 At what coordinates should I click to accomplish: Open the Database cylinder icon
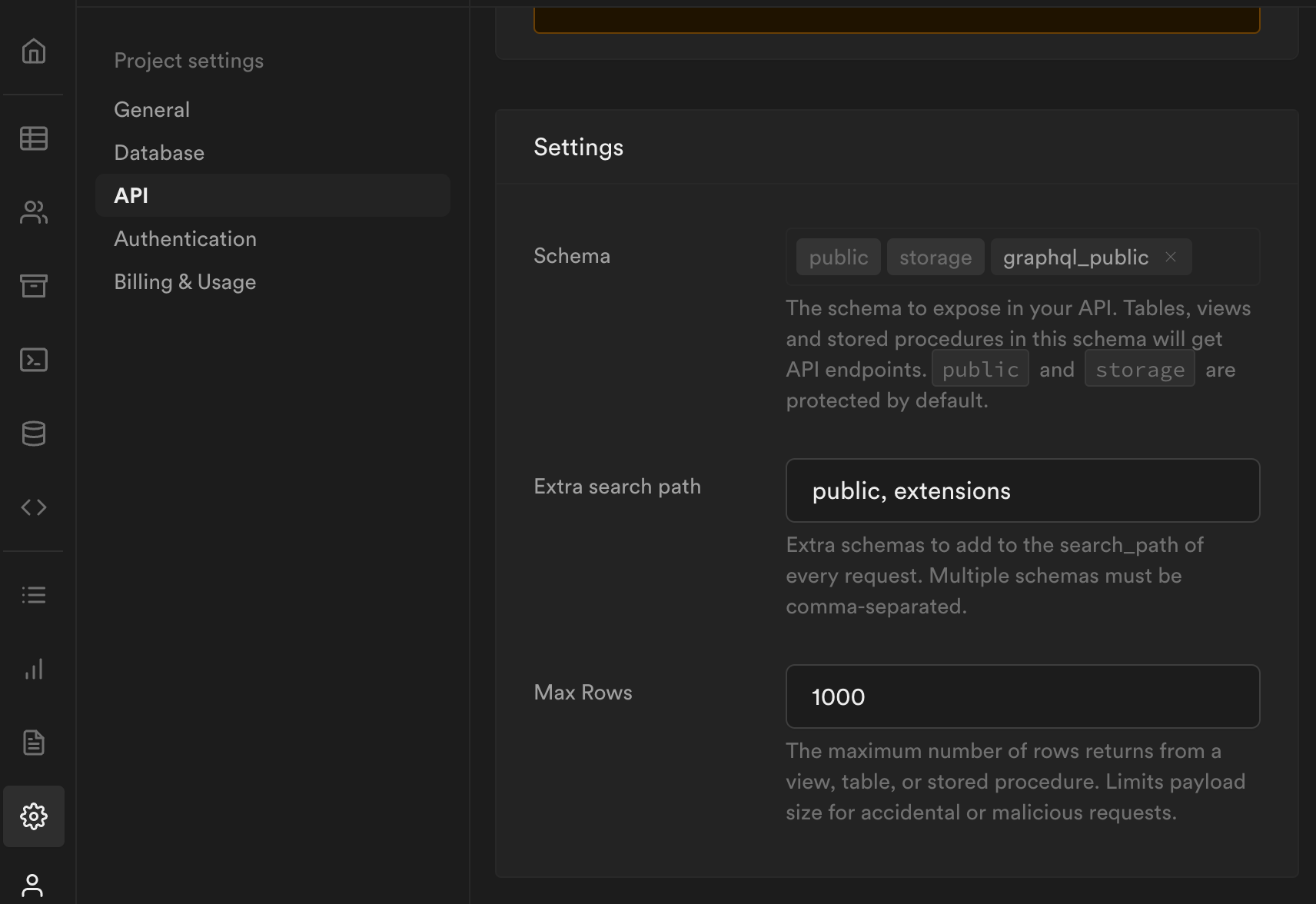pos(34,434)
